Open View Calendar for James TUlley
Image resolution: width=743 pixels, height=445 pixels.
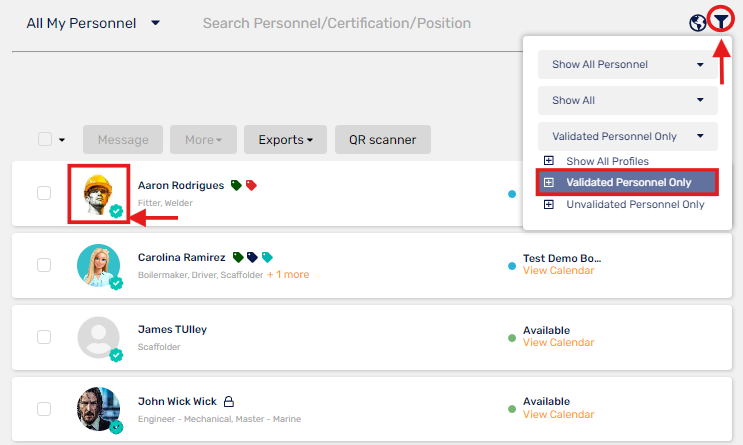pos(558,342)
